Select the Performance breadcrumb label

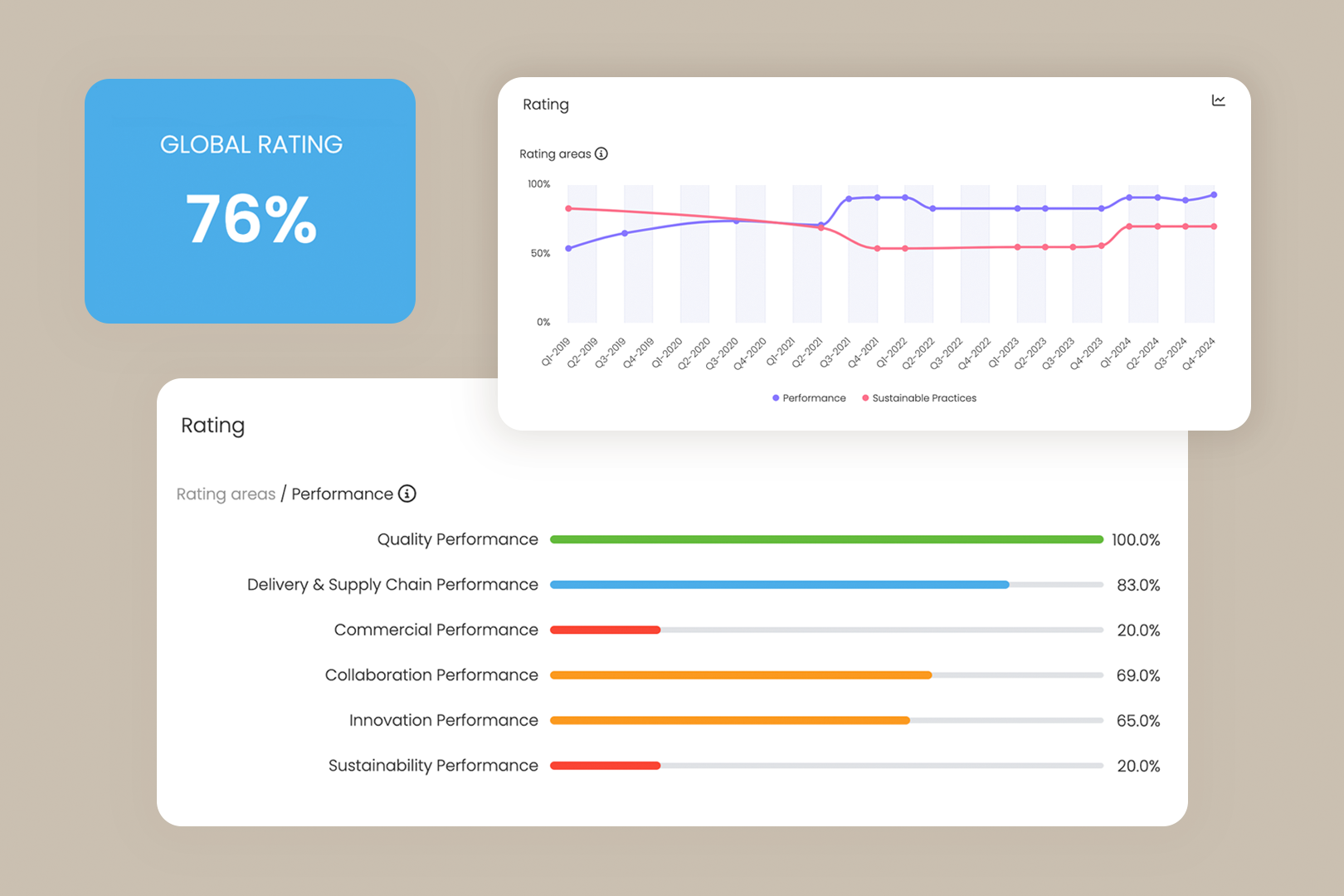[x=342, y=494]
